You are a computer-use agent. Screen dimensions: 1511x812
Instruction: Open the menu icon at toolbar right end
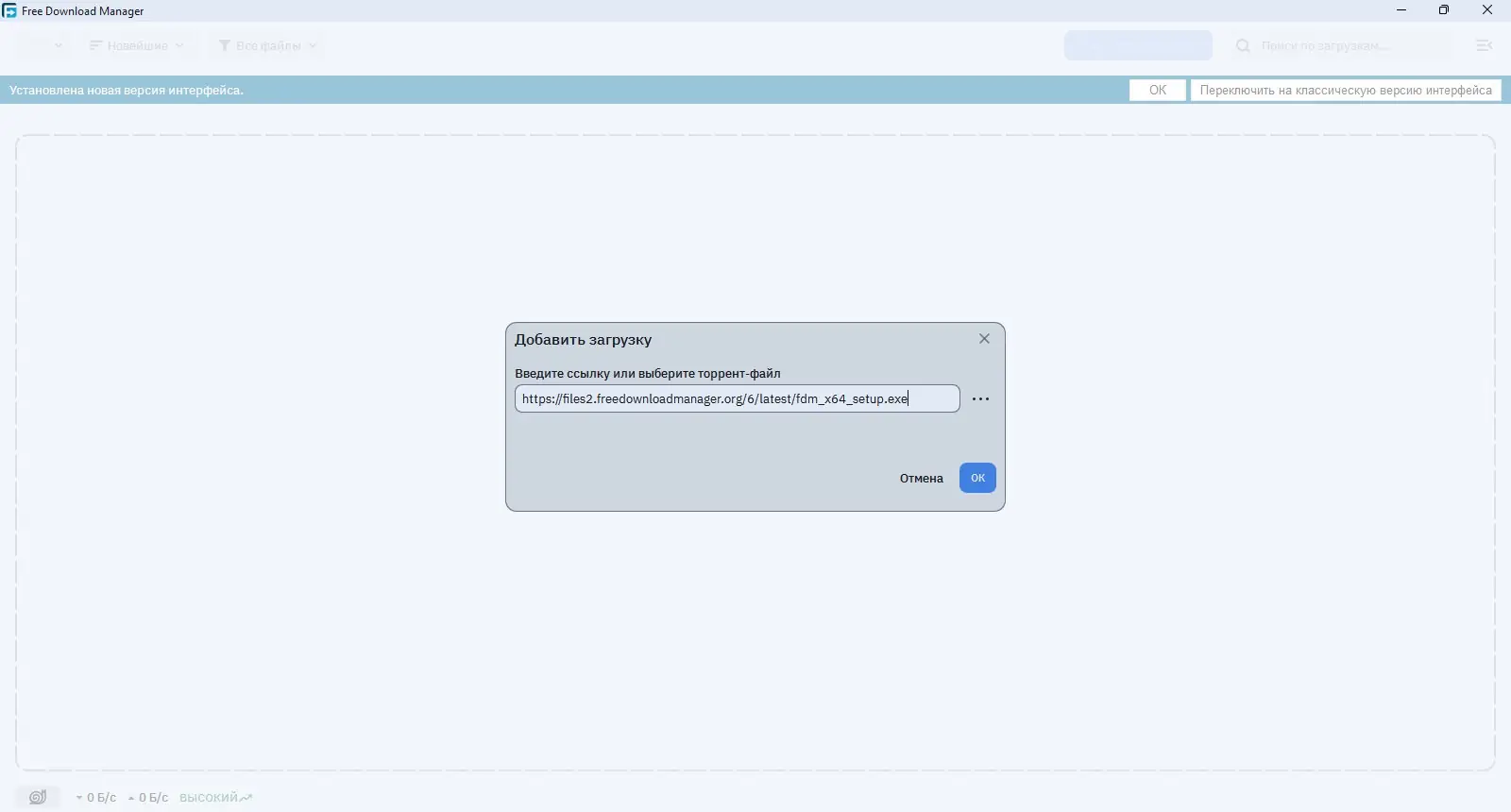click(x=1484, y=45)
